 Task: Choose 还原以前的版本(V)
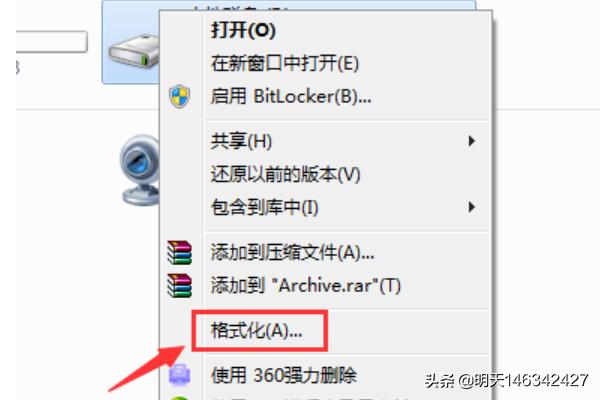[x=285, y=175]
